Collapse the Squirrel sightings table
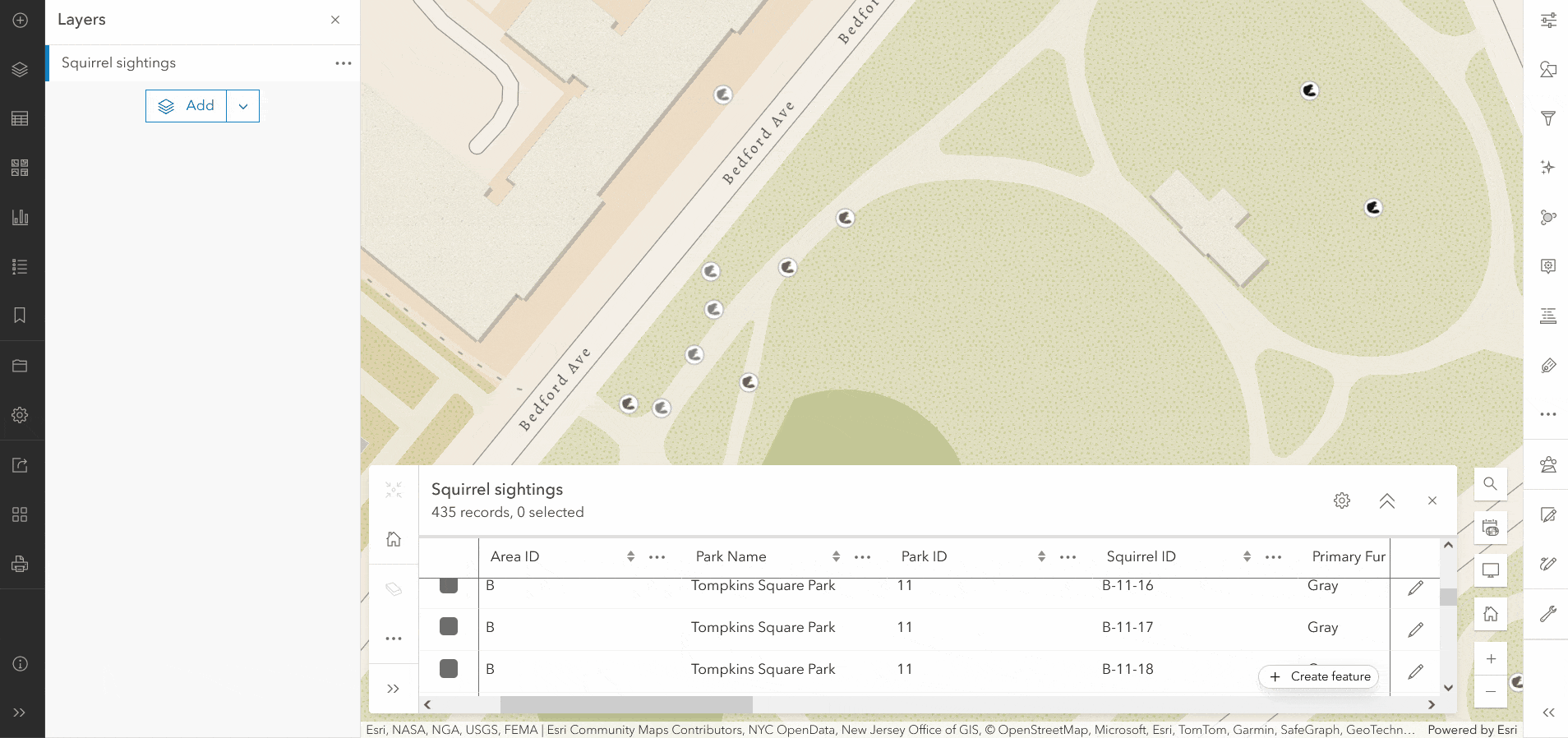The width and height of the screenshot is (1568, 738). (x=1387, y=500)
